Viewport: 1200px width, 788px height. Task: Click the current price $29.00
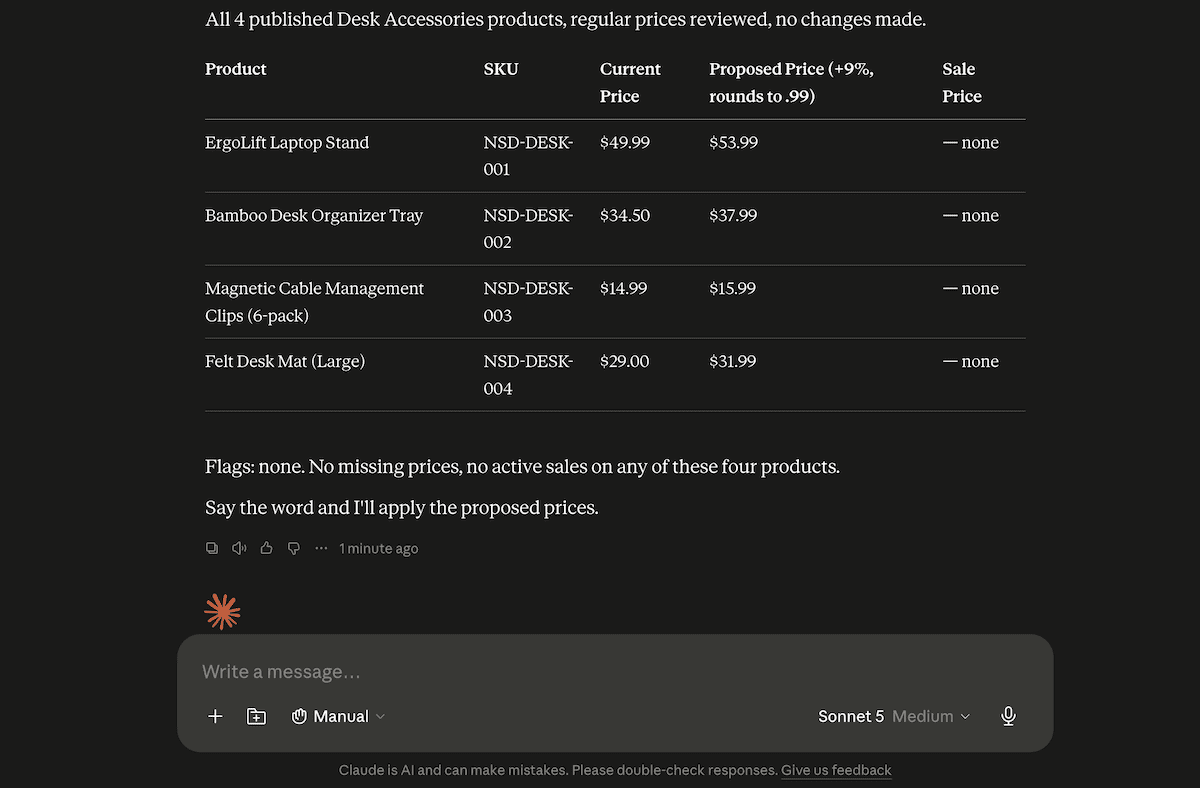tap(625, 361)
